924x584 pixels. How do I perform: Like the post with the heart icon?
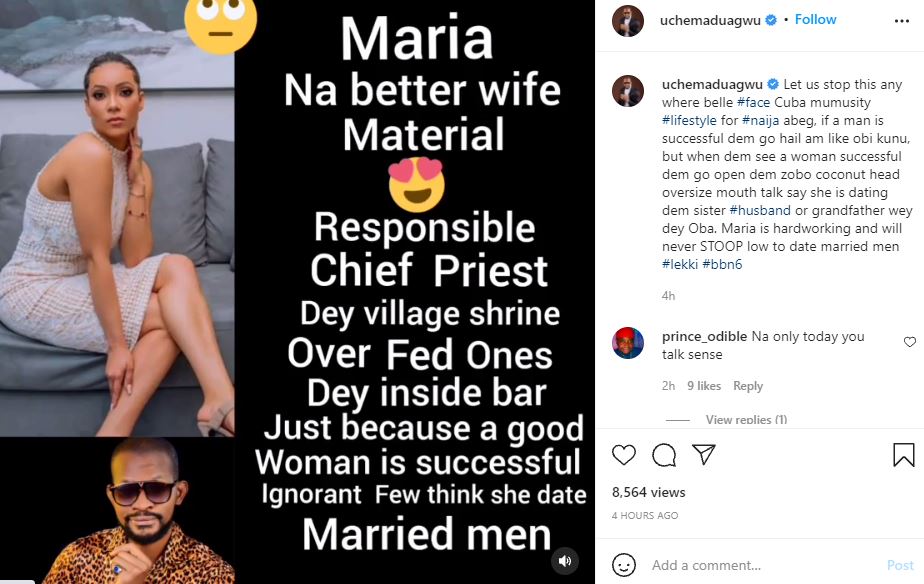point(623,456)
